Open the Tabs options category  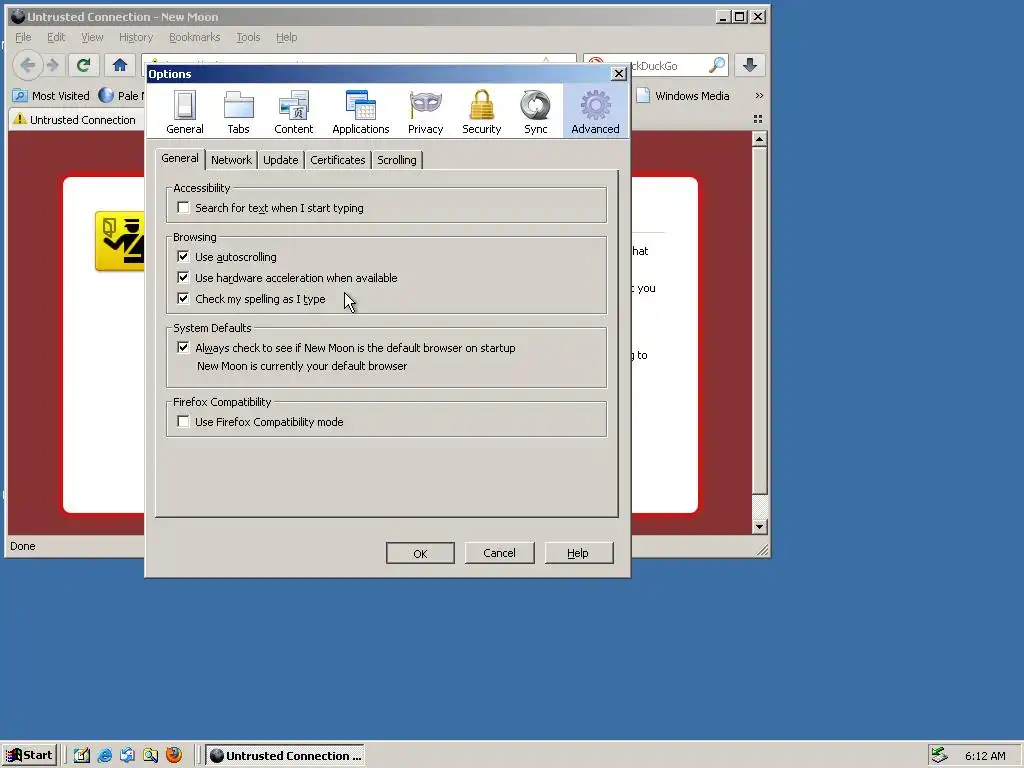238,112
